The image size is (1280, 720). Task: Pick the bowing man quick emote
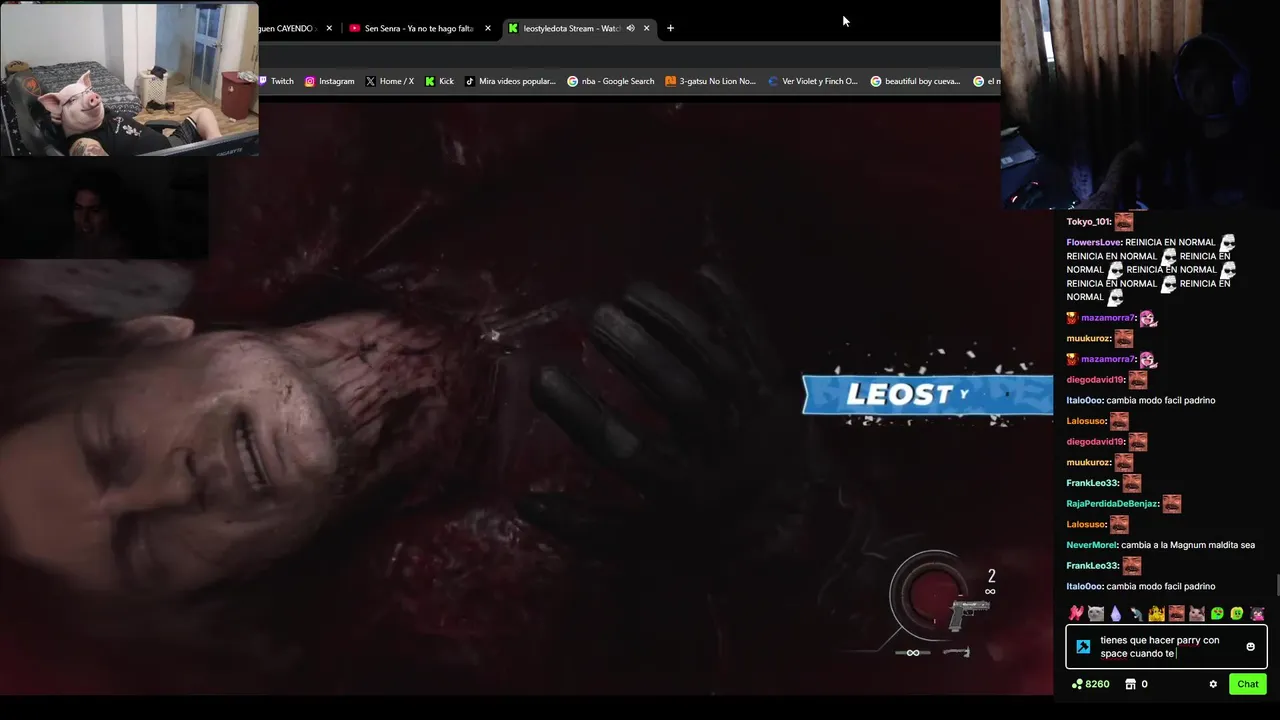click(x=1136, y=613)
